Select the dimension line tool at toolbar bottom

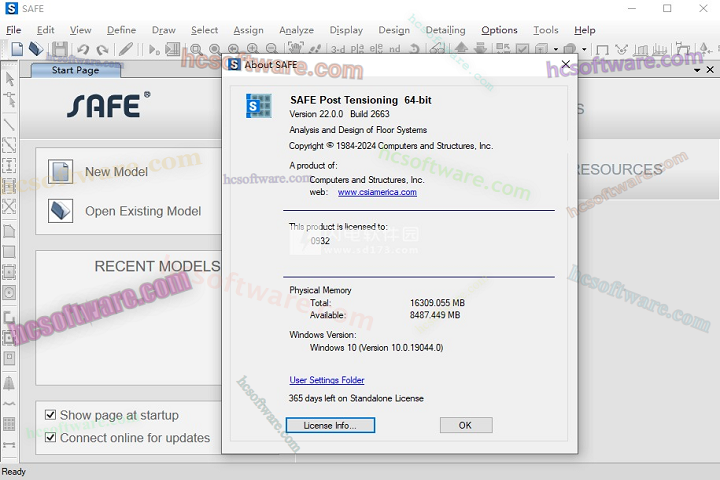coord(9,445)
